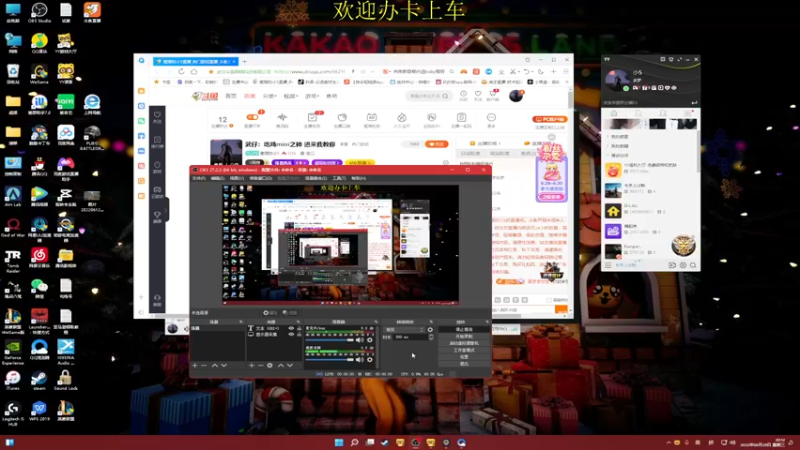
Task: Move OBS source down
Action: tap(290, 365)
